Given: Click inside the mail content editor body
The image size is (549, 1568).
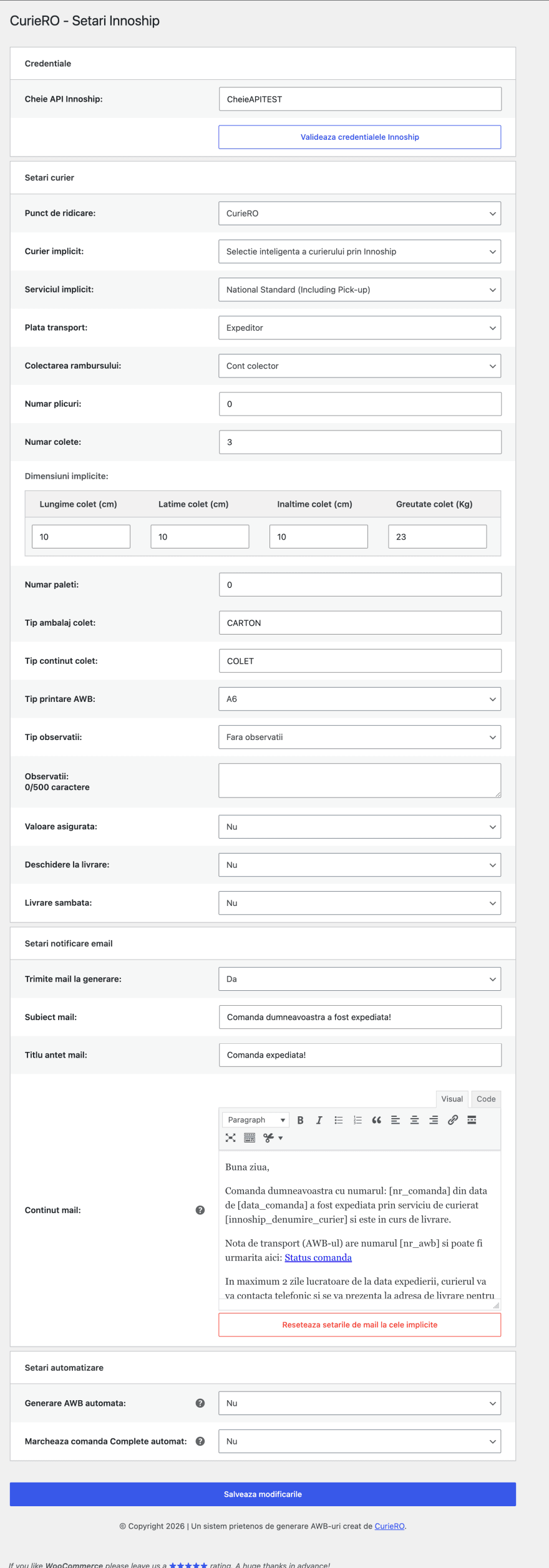Looking at the screenshot, I should click(360, 1224).
